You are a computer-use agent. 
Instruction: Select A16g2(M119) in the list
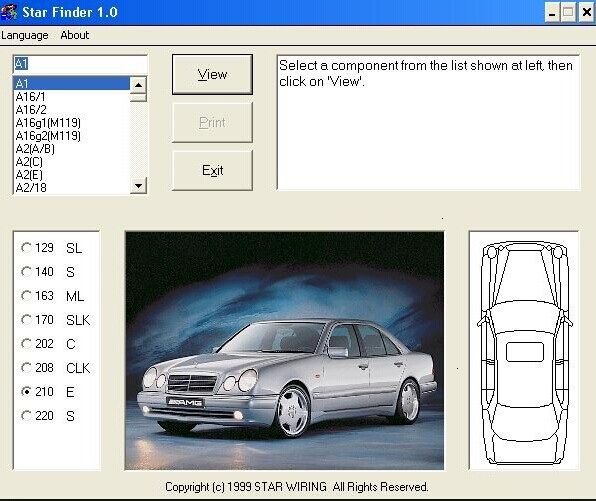pos(71,135)
